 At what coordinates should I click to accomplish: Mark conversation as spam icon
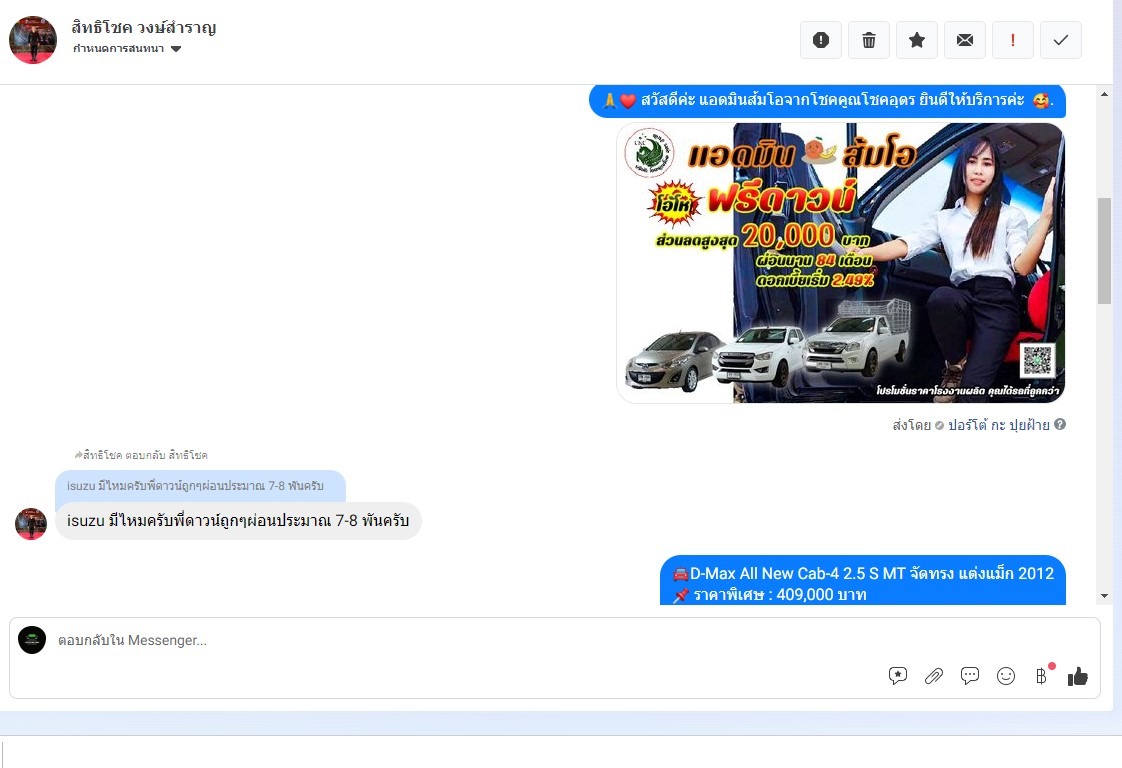pyautogui.click(x=821, y=40)
